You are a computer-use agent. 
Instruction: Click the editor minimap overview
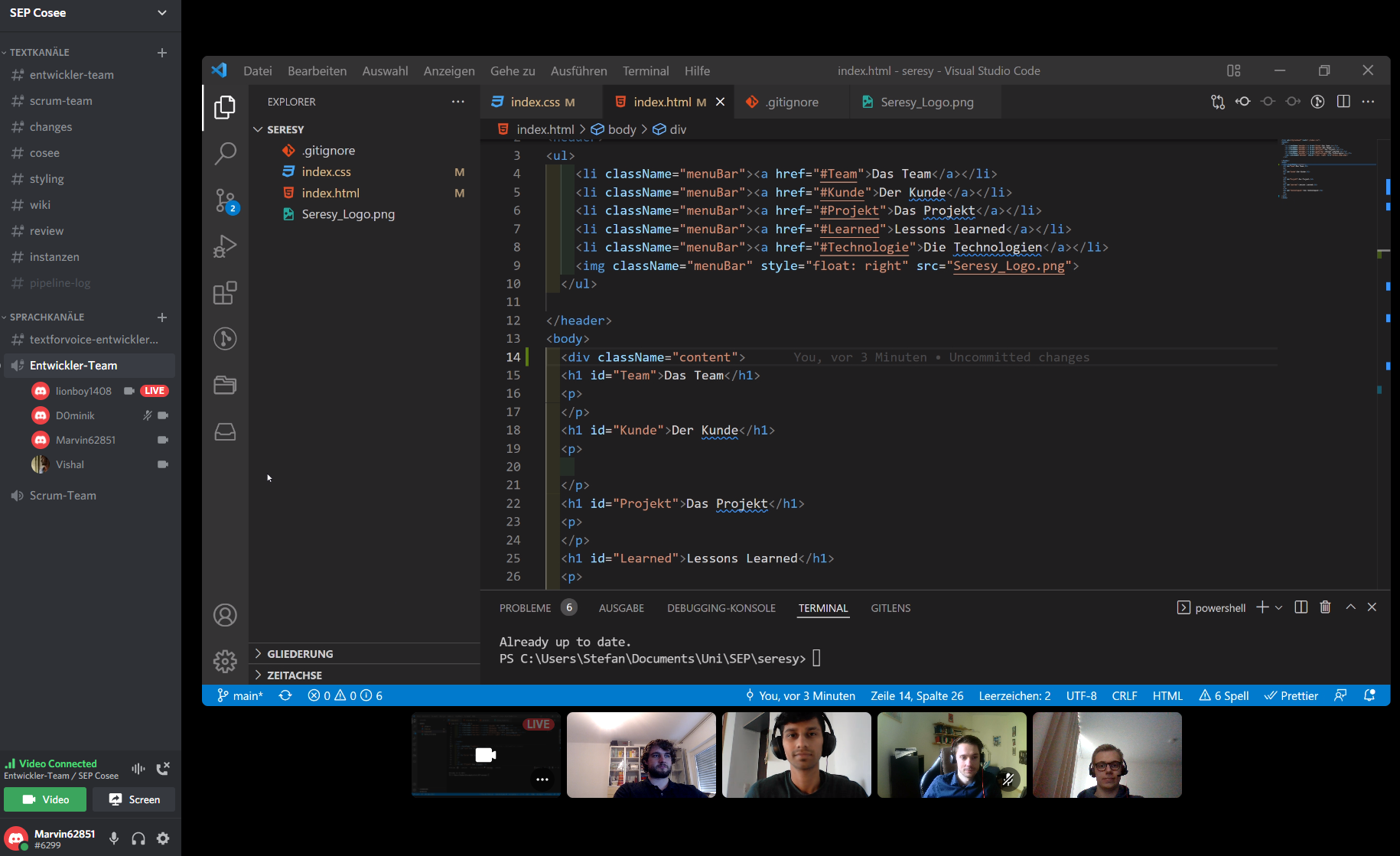(1316, 168)
